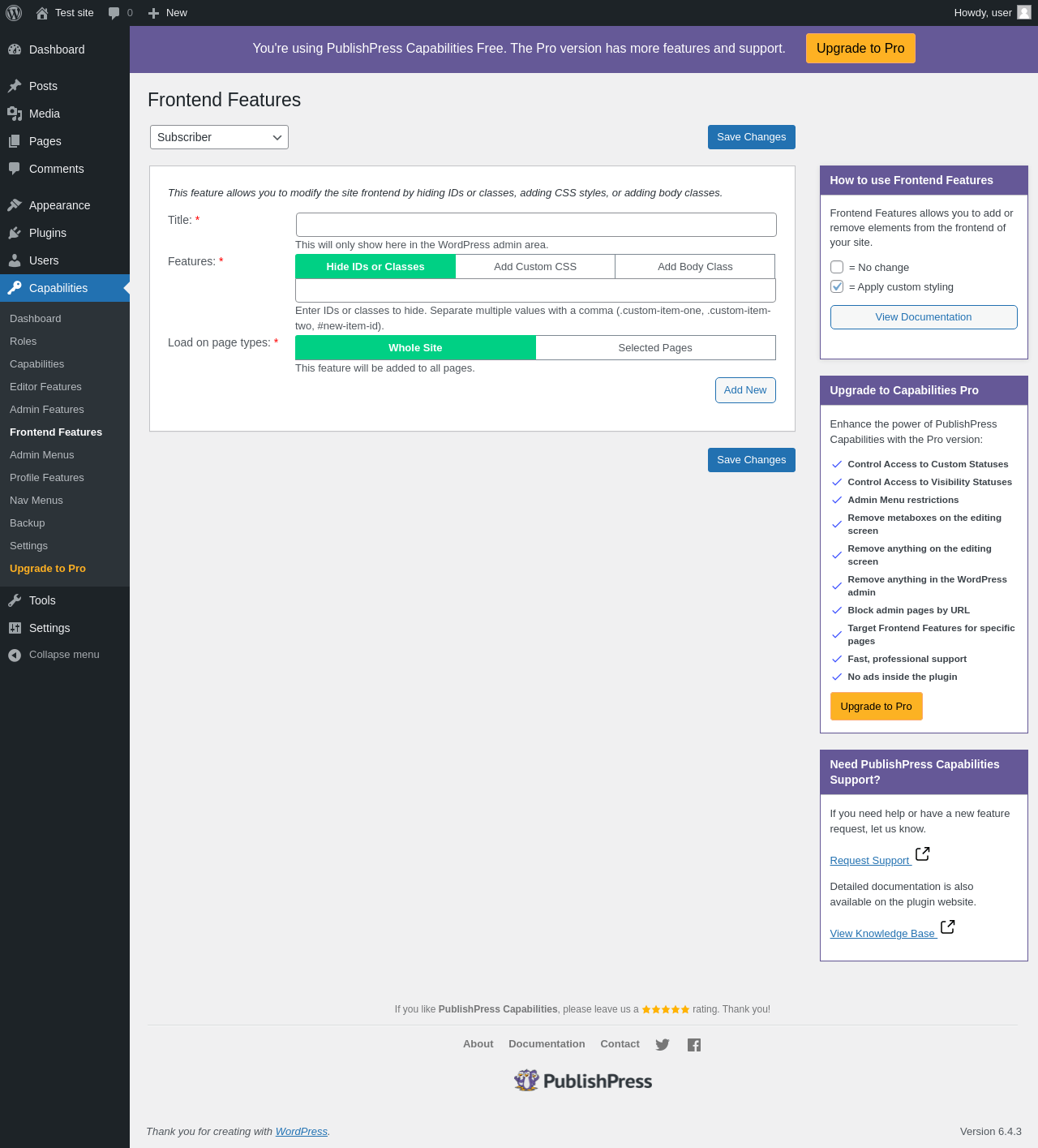The image size is (1038, 1148).
Task: Open the user avatar in admin bar
Action: [x=1024, y=12]
